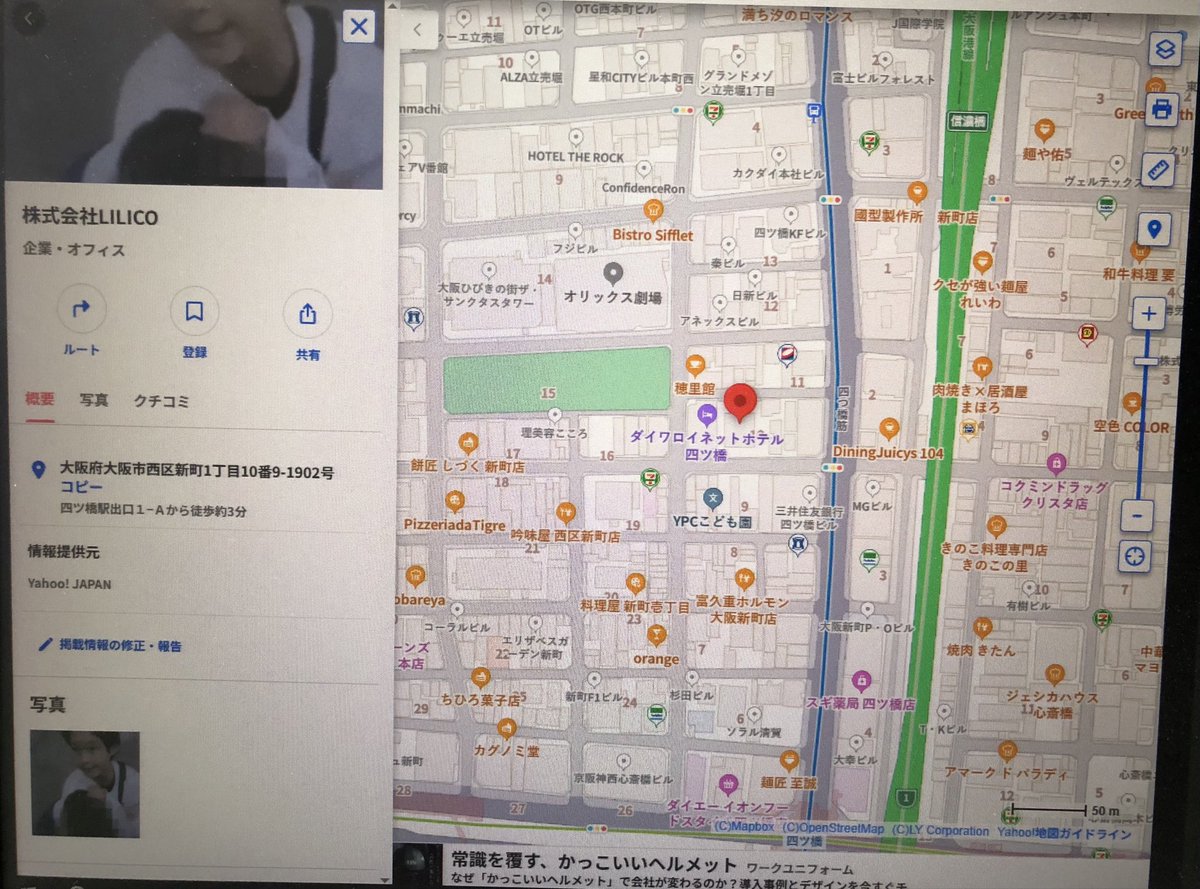Click the コクミンドラッグ shop icon
The width and height of the screenshot is (1200, 889).
(1056, 463)
